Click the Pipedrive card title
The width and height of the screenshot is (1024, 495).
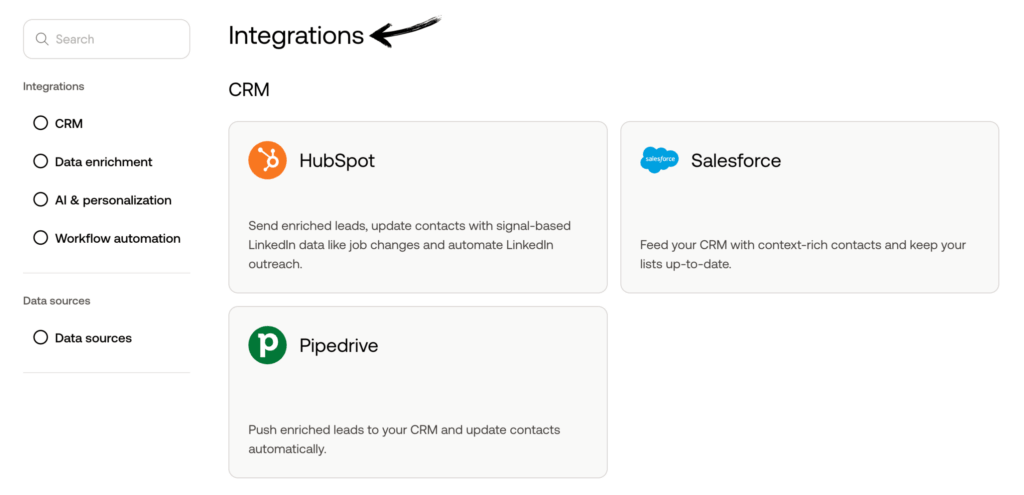339,346
